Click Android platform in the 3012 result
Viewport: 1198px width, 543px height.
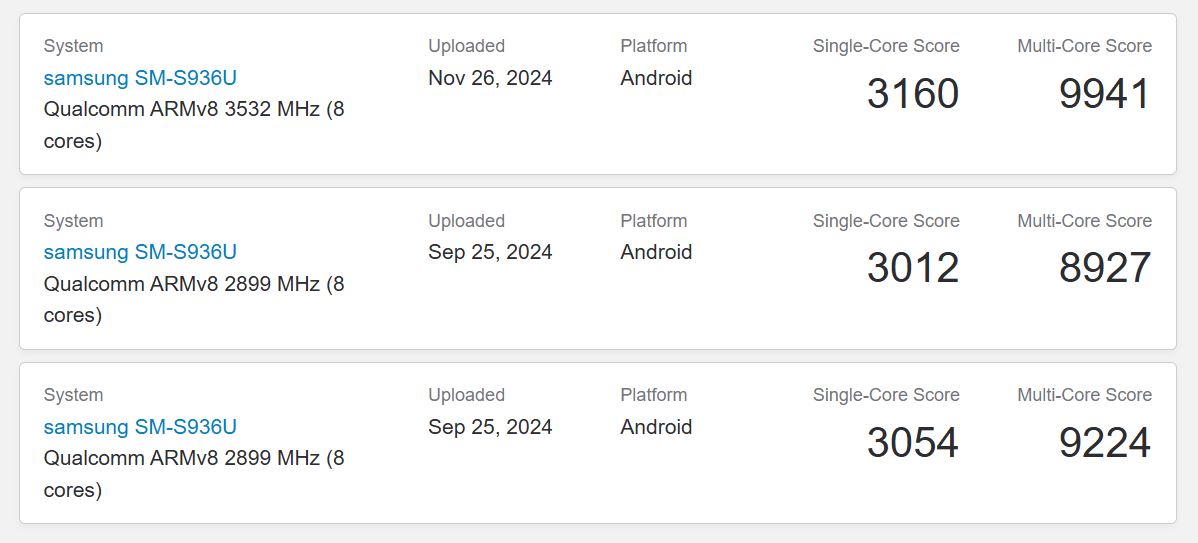click(x=656, y=252)
